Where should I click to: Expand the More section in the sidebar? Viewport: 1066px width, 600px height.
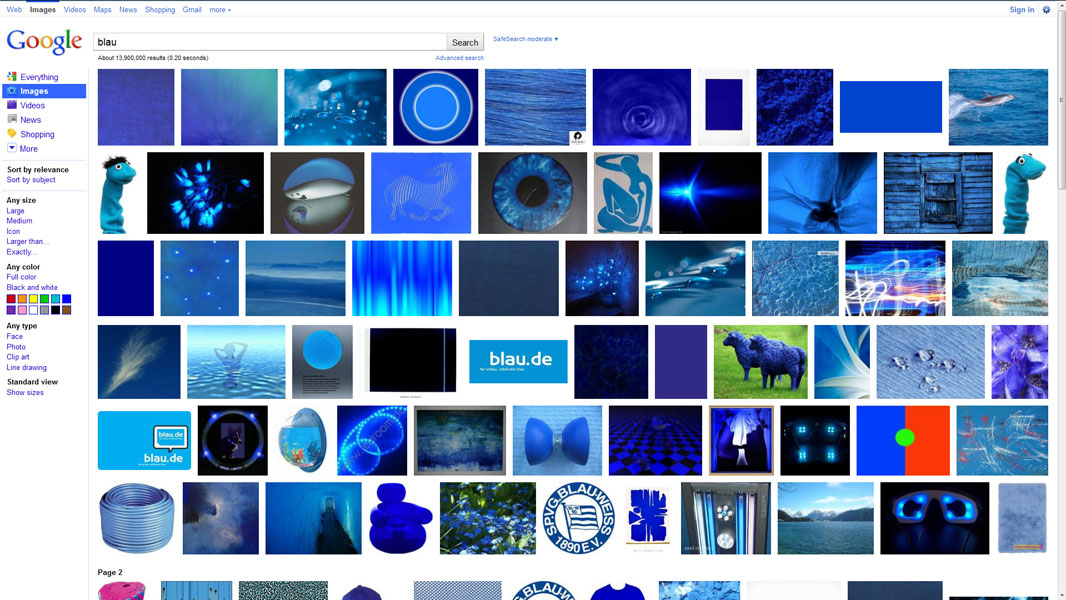click(12, 148)
